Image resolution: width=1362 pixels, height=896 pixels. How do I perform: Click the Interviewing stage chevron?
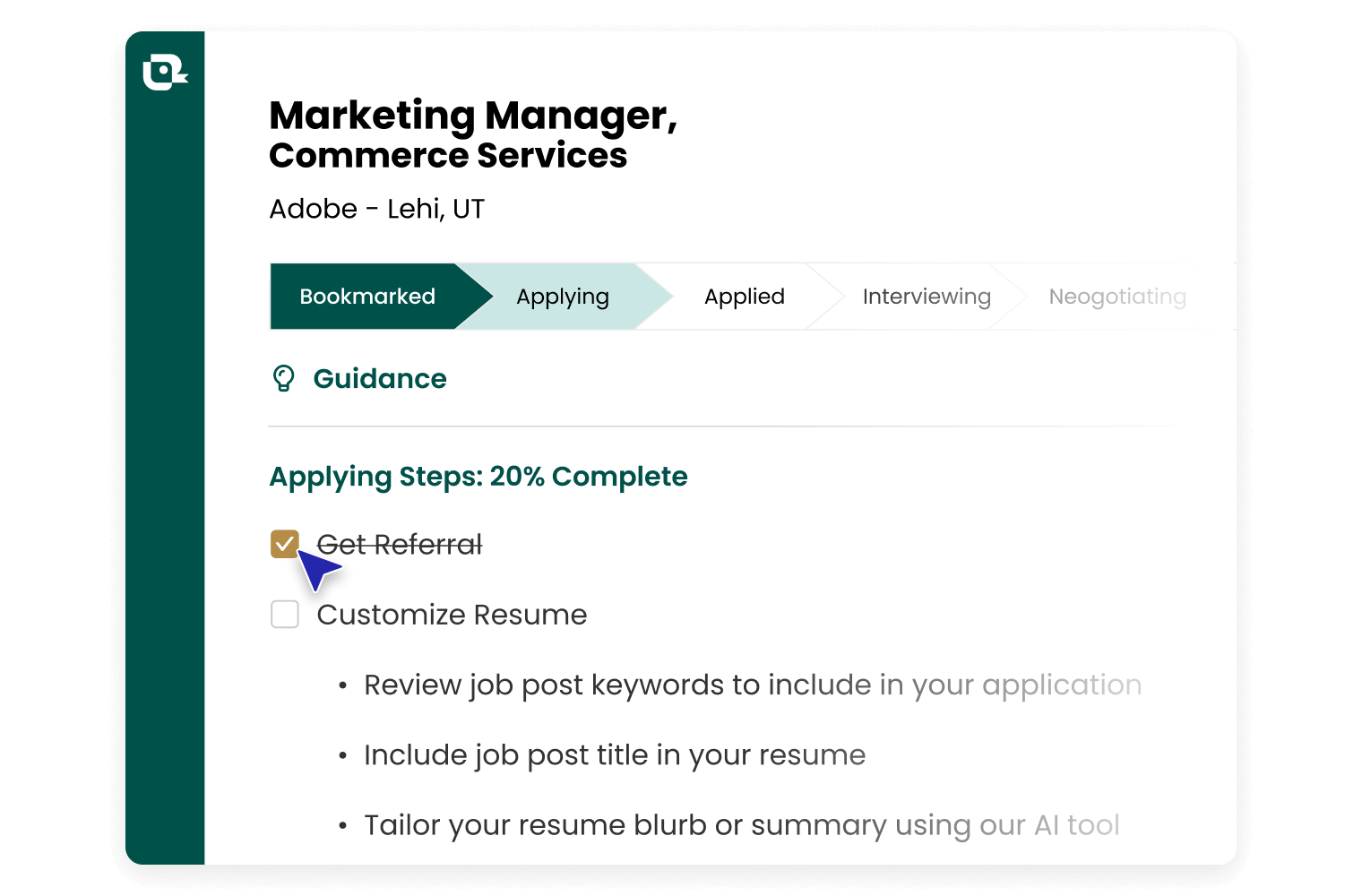(926, 296)
